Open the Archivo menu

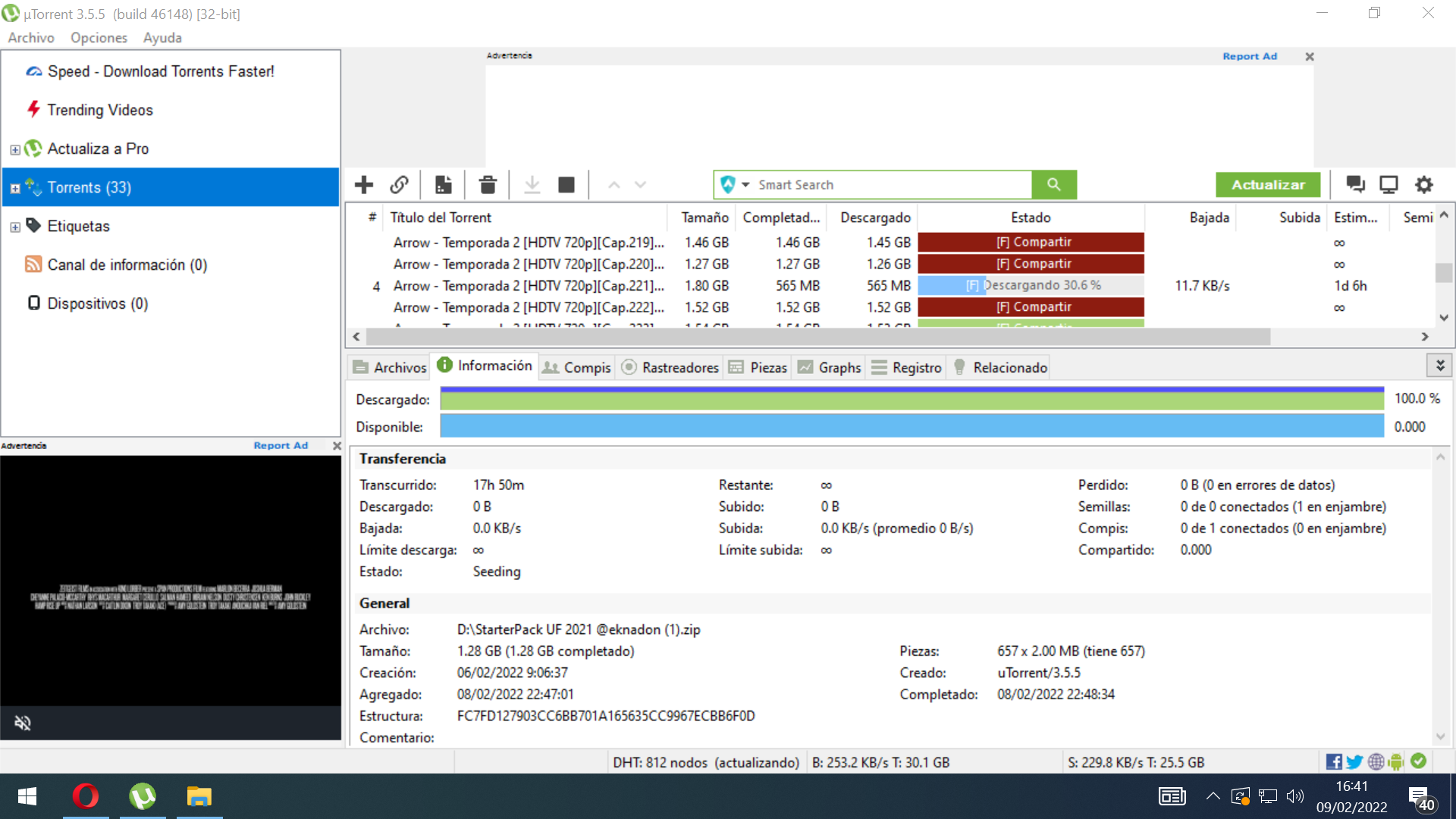[31, 38]
